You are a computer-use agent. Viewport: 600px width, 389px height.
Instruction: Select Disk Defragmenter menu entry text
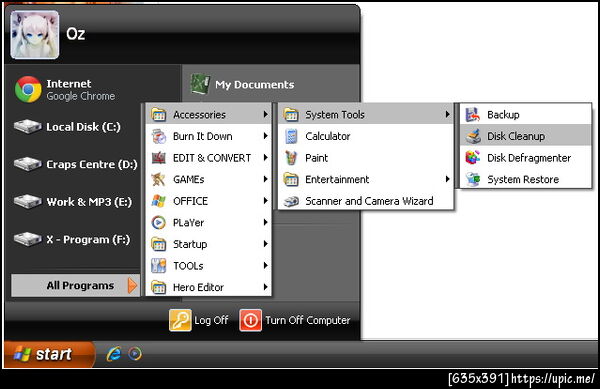click(x=529, y=158)
